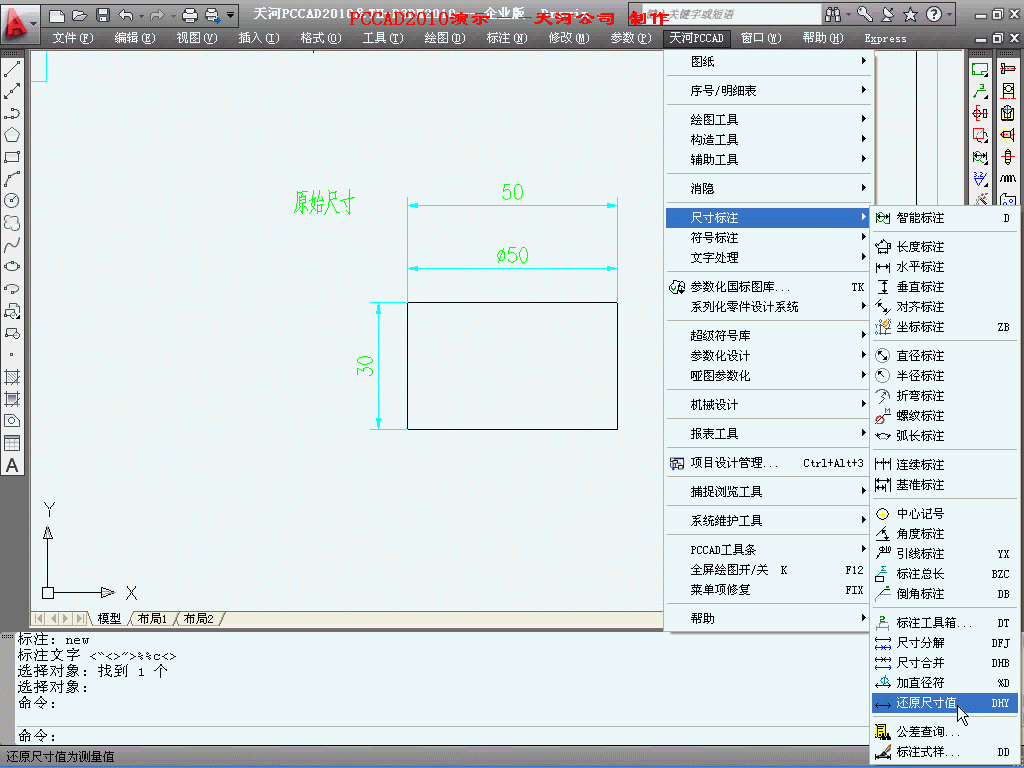The height and width of the screenshot is (768, 1024).
Task: Click the Print icon
Action: point(189,14)
